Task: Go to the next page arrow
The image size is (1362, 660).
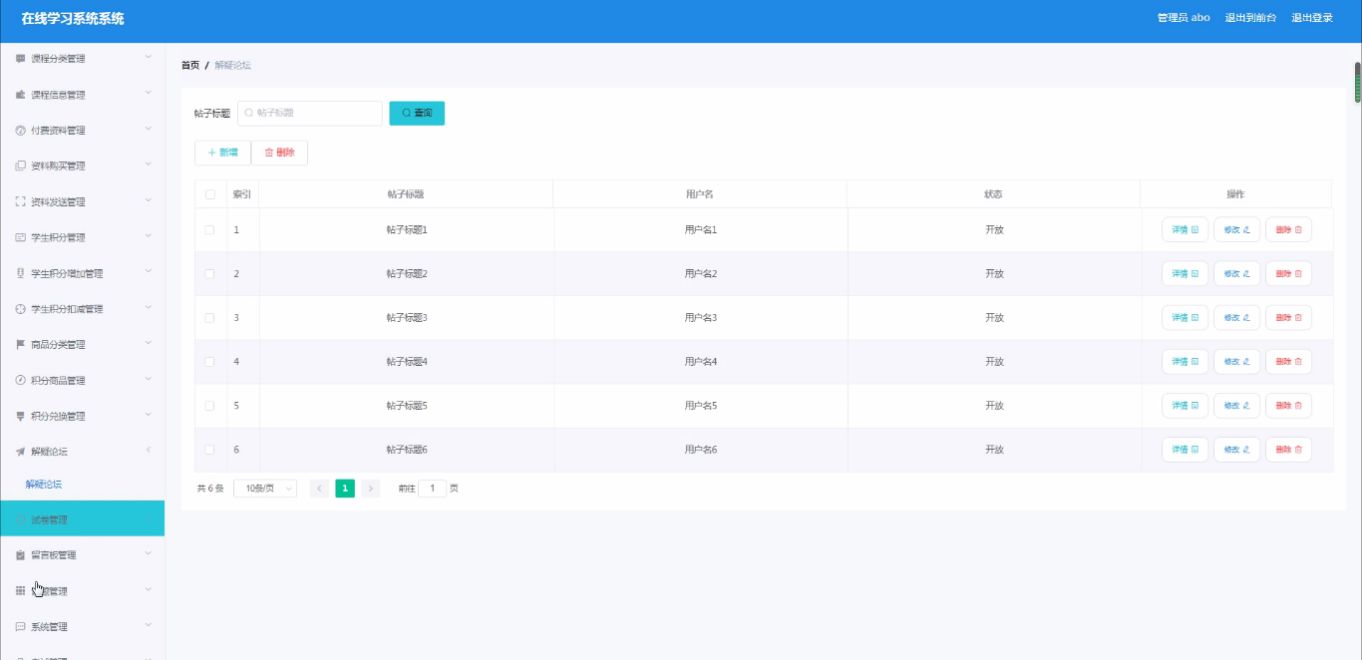Action: coord(371,489)
